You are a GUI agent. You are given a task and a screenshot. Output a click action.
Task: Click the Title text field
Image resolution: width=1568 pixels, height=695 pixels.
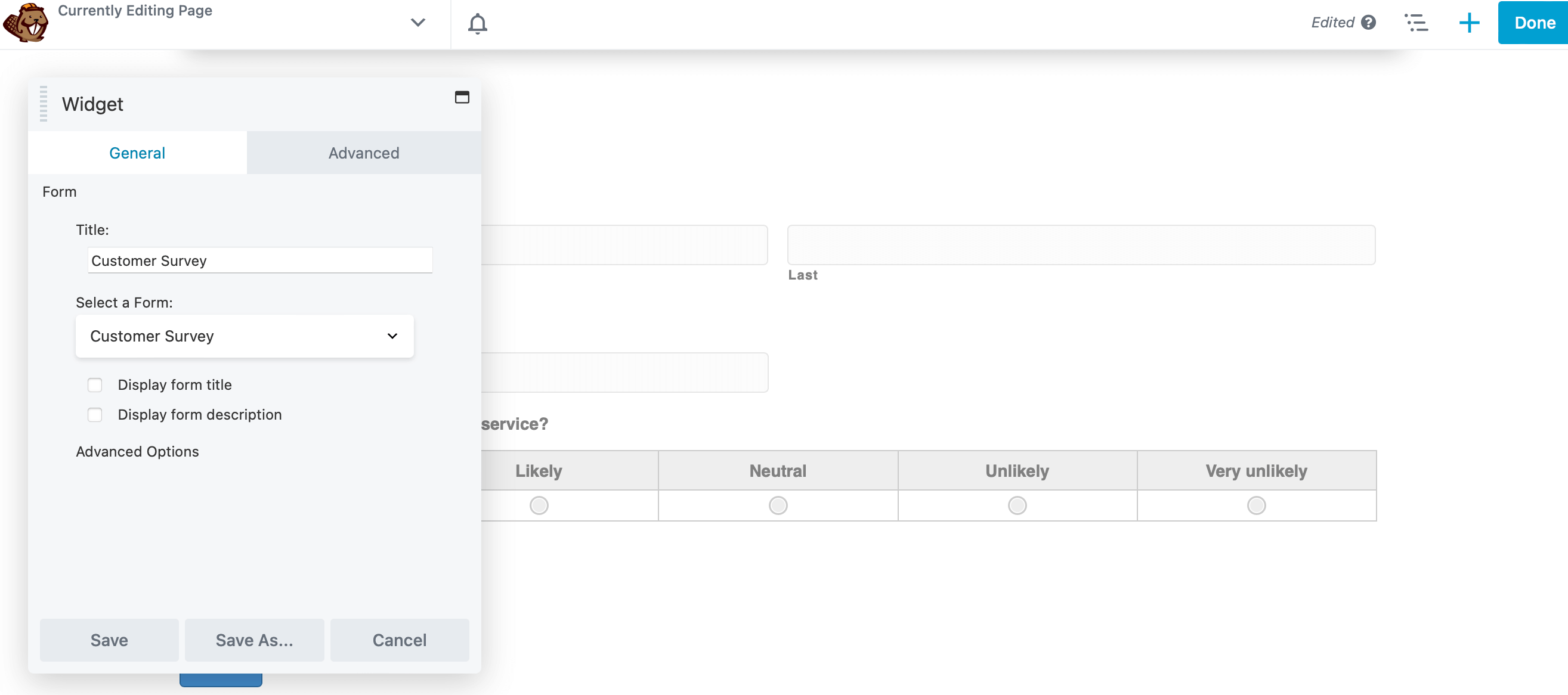pos(260,260)
